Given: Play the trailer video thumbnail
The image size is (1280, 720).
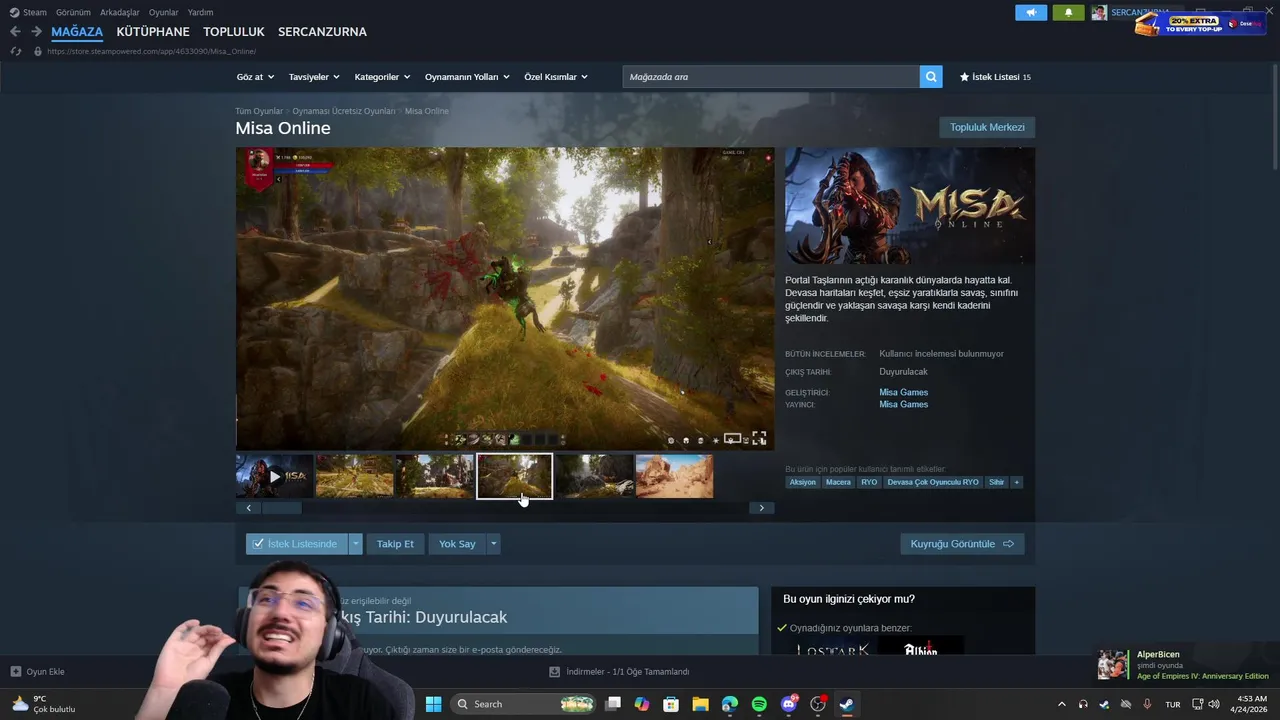Looking at the screenshot, I should pos(275,477).
